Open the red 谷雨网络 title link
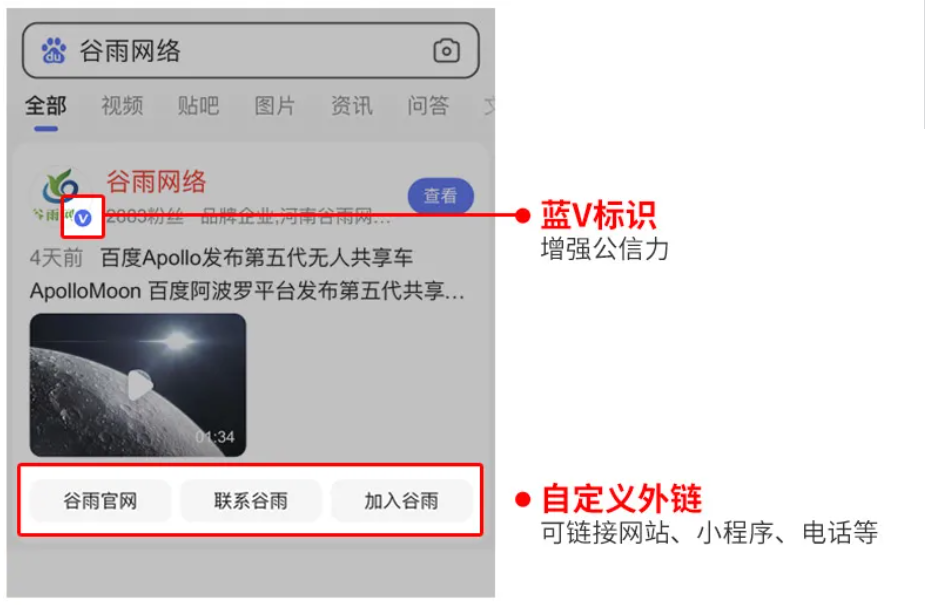The height and width of the screenshot is (605, 925). pos(156,182)
